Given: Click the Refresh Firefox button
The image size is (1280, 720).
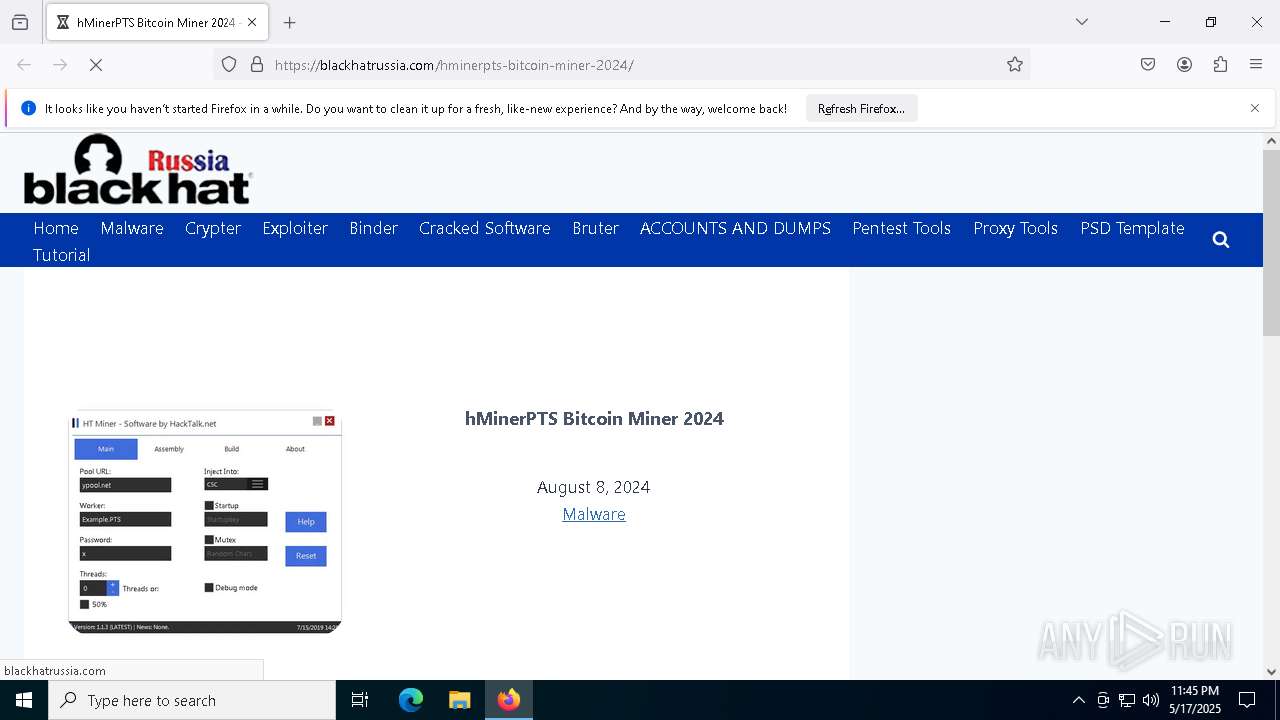Looking at the screenshot, I should tap(861, 109).
